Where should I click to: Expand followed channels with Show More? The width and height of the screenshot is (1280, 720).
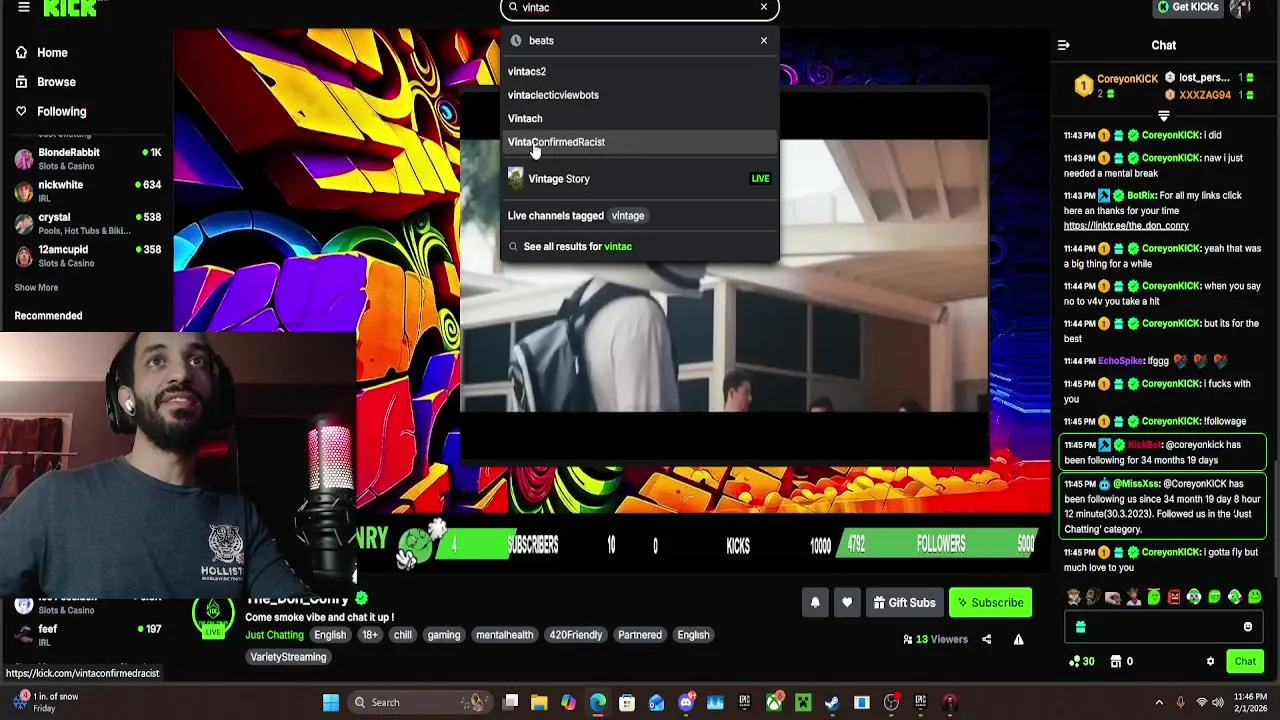[36, 288]
